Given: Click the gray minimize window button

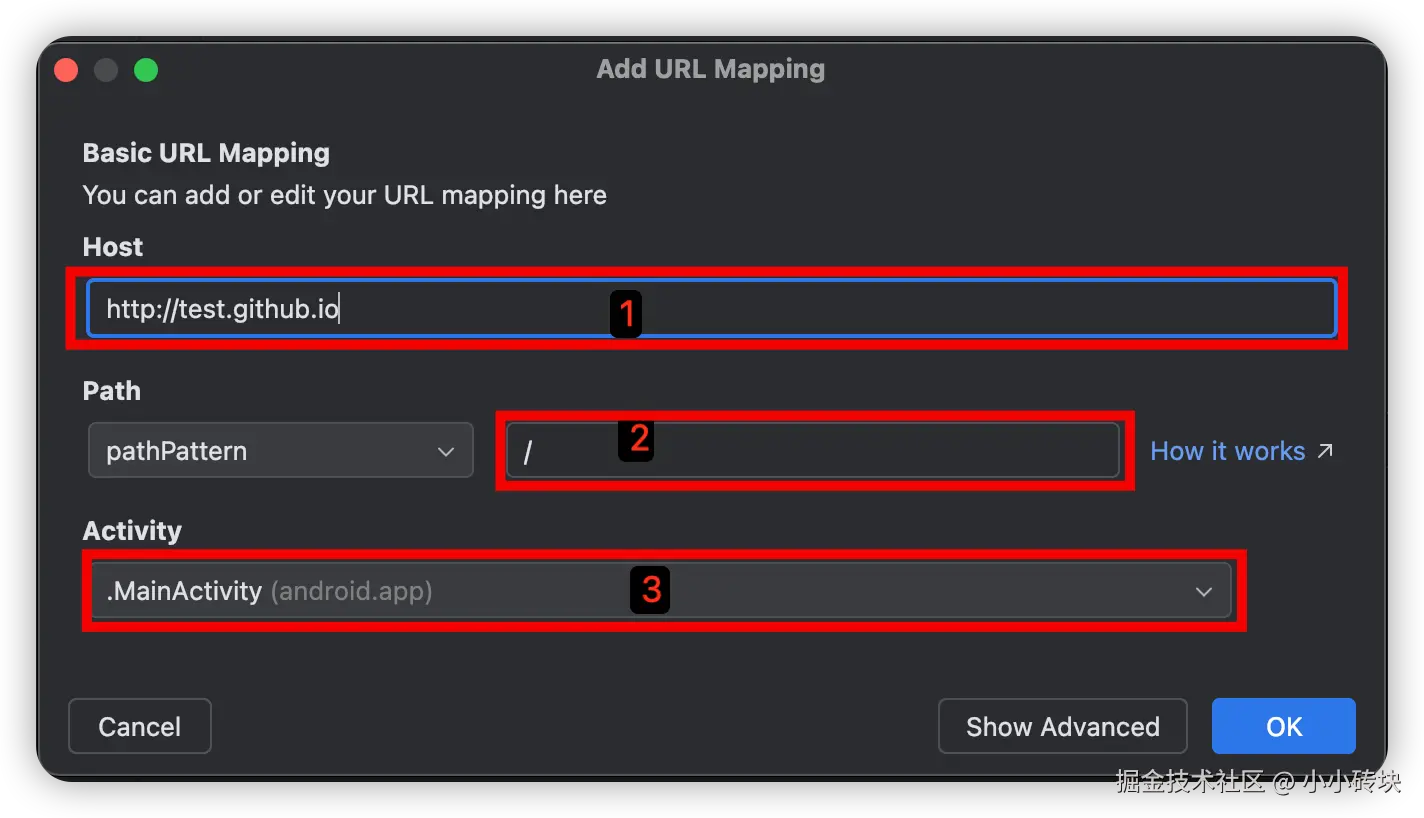Looking at the screenshot, I should 106,70.
